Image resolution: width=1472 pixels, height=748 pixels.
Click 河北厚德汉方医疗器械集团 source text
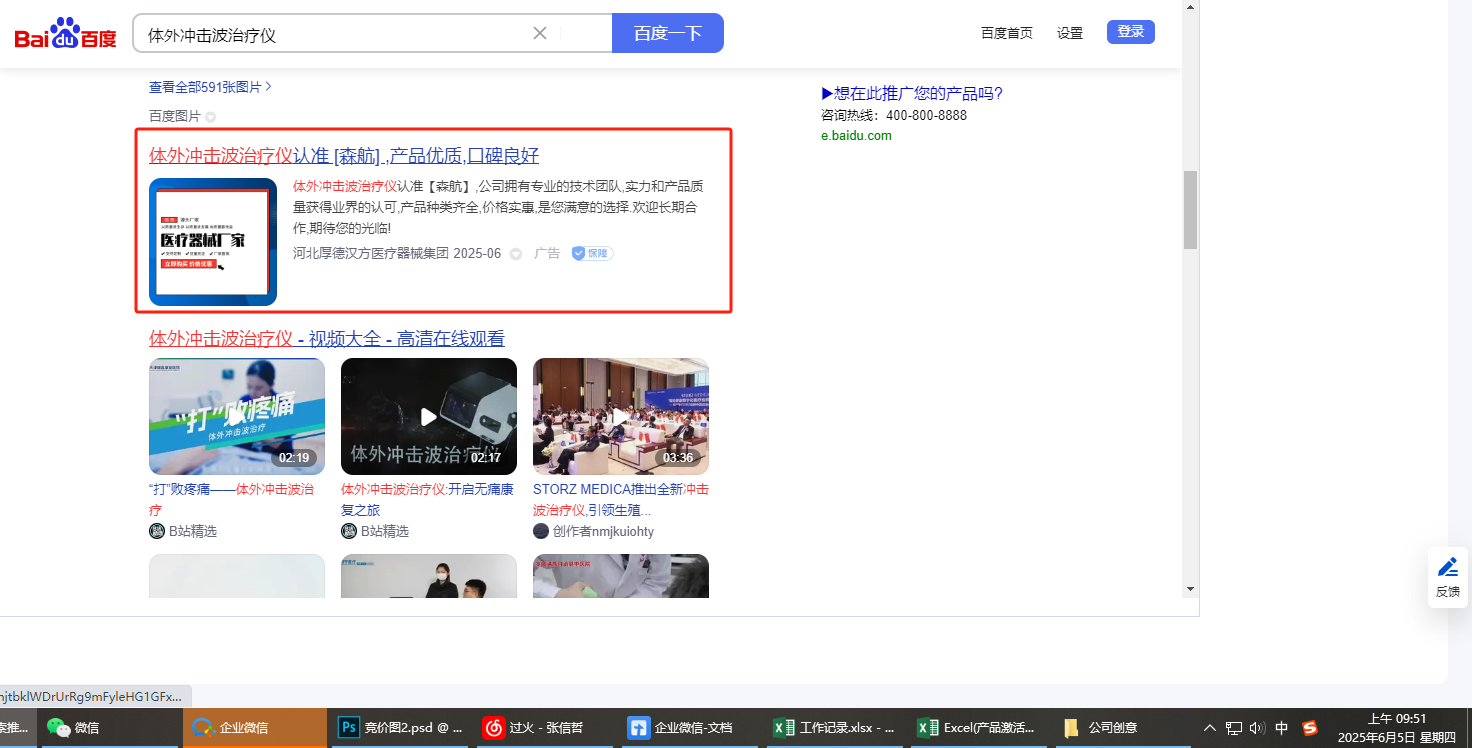371,253
